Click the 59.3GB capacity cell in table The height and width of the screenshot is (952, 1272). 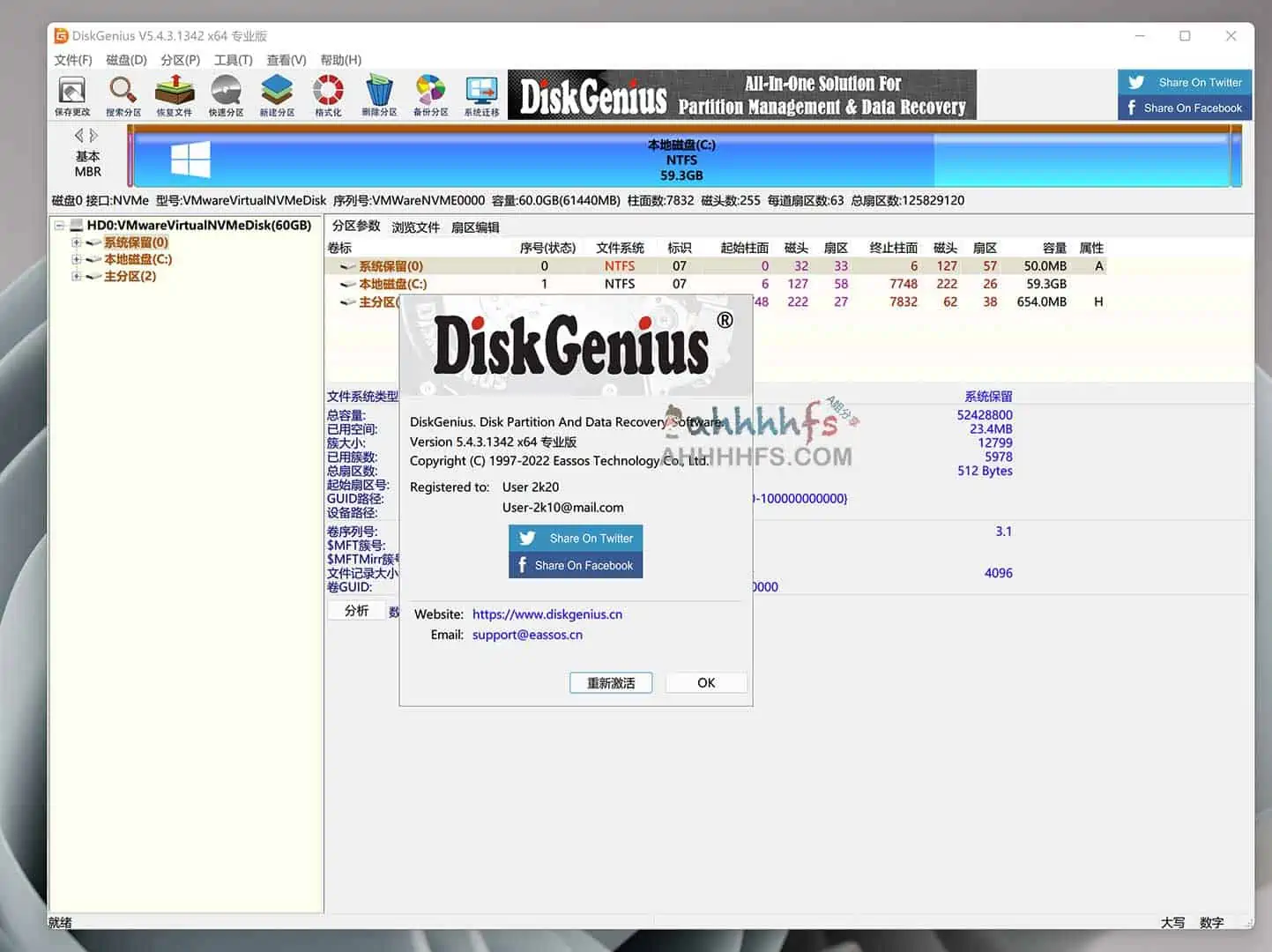tap(1046, 284)
